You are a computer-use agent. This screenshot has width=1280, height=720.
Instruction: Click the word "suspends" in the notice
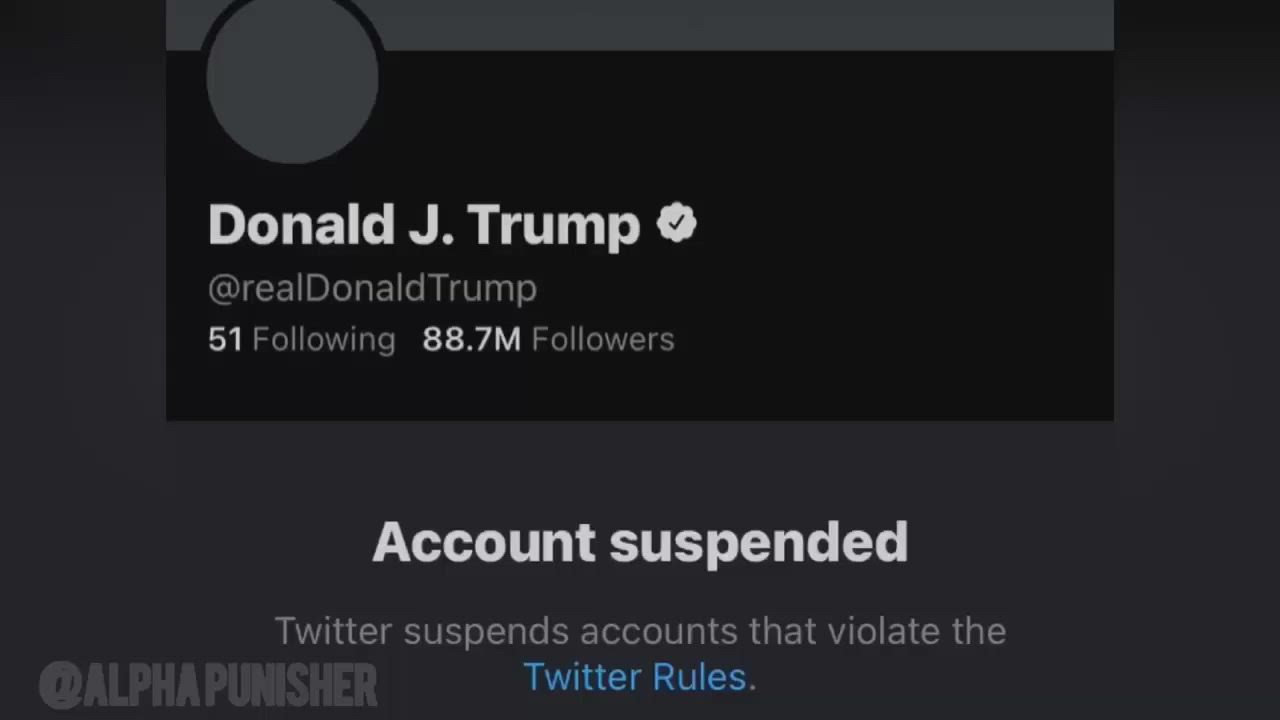[488, 632]
